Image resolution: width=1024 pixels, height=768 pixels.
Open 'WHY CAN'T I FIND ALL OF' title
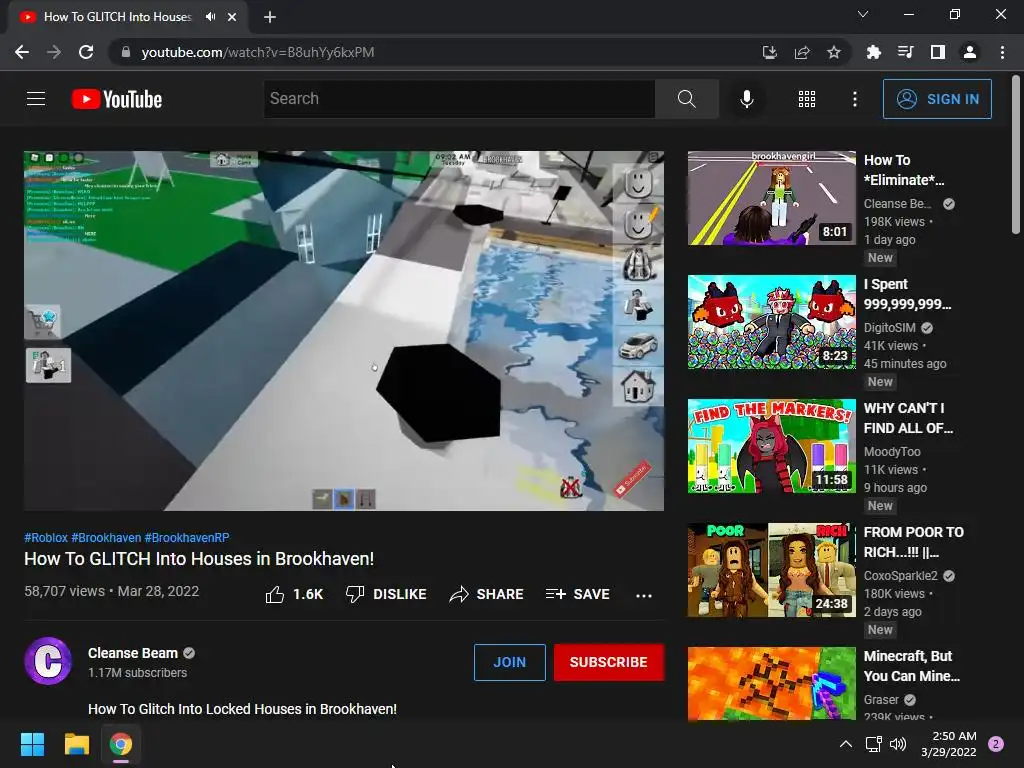(908, 418)
